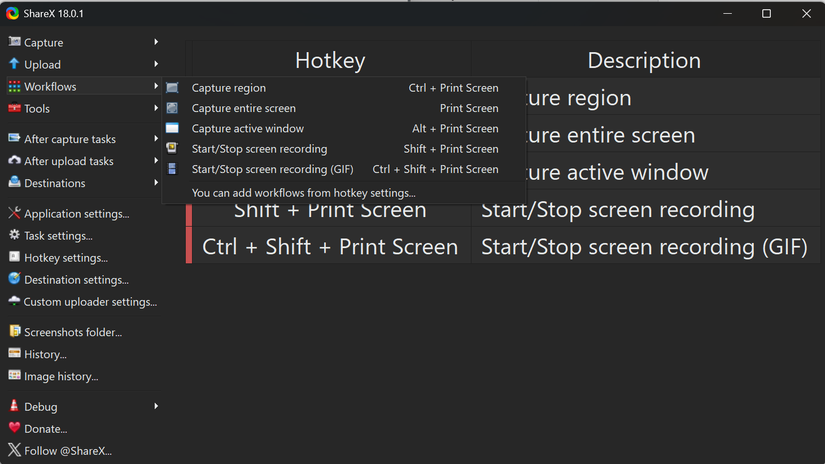Click the ShareX logo icon in title bar
Screen dimensions: 825x464
point(12,14)
